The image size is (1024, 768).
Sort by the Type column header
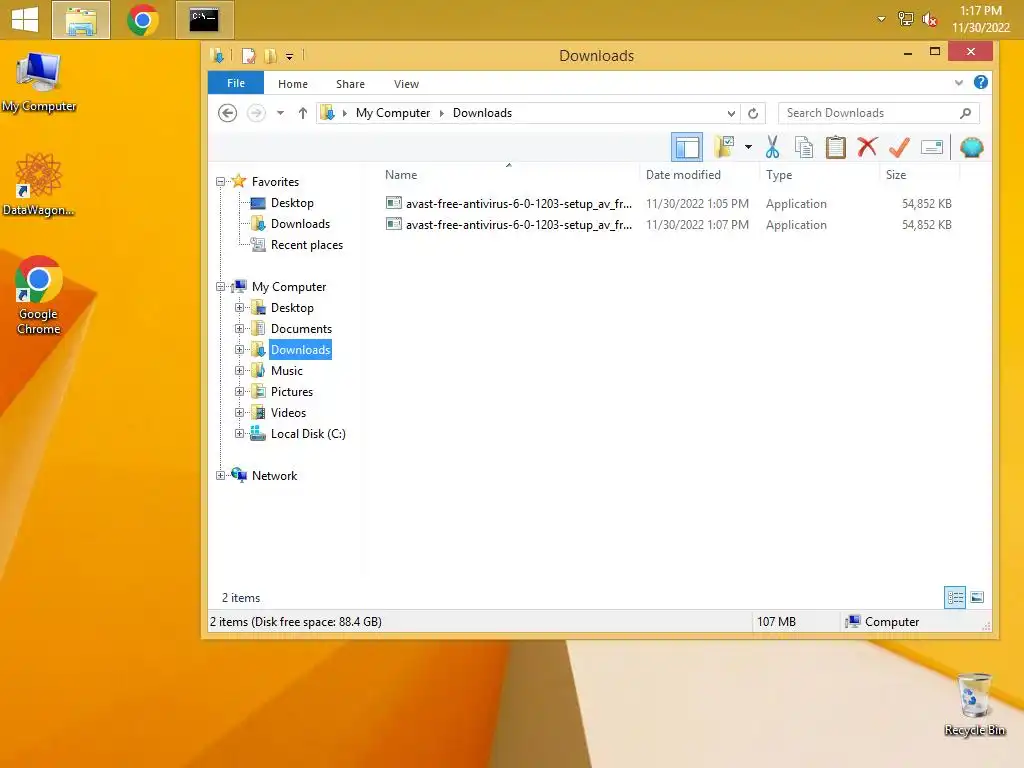778,174
